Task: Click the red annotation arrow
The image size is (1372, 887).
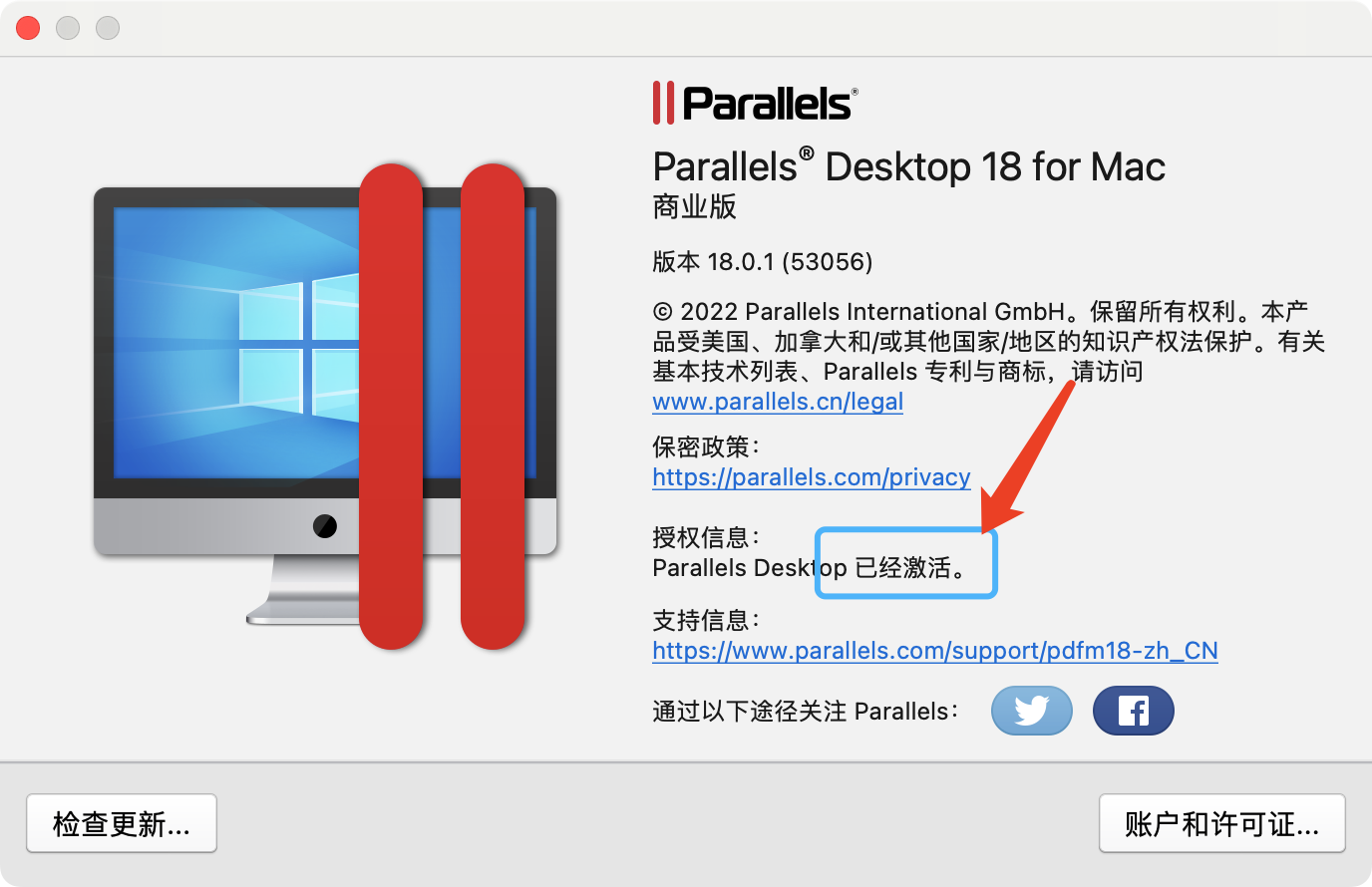Action: (x=1027, y=456)
